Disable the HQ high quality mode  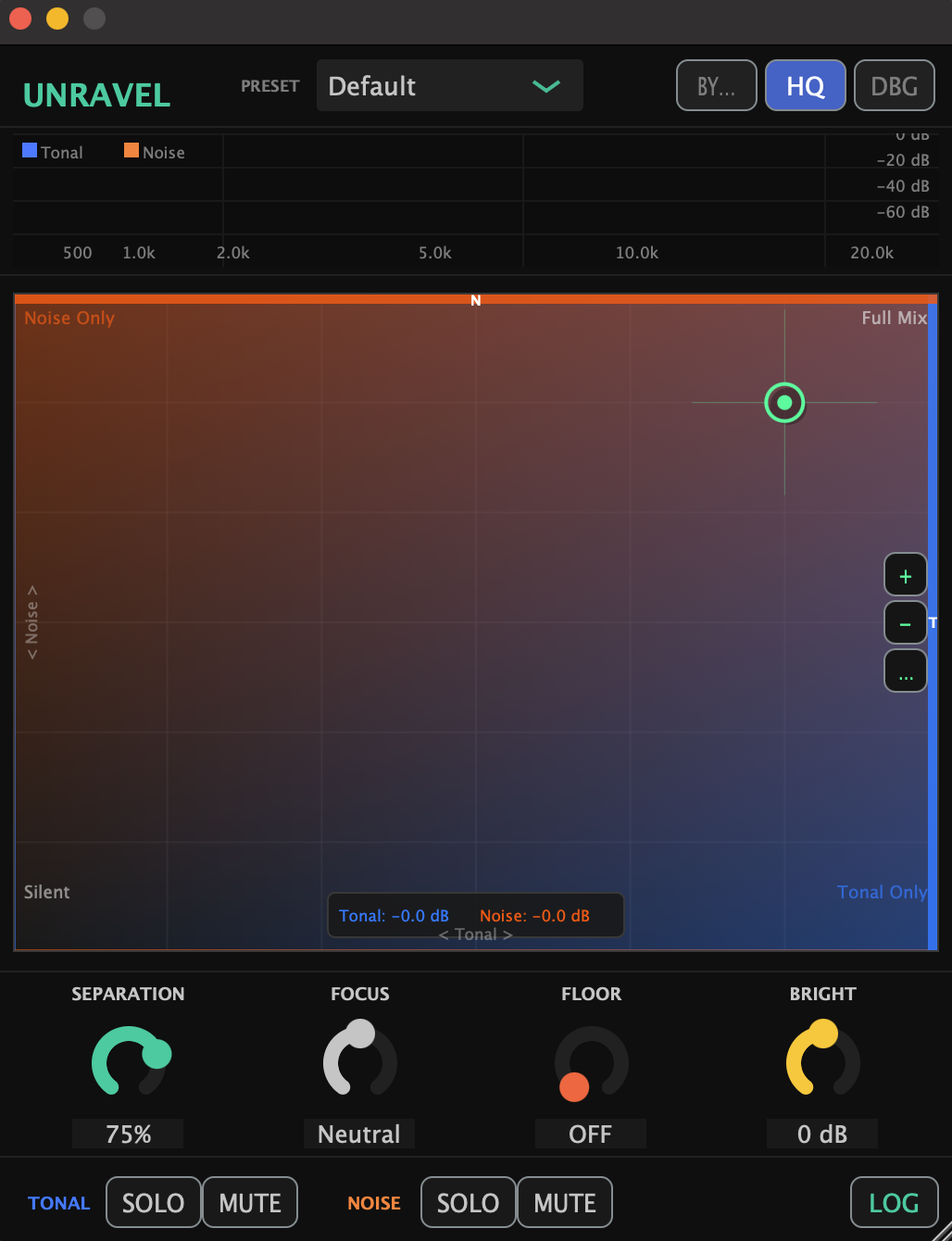[x=805, y=86]
